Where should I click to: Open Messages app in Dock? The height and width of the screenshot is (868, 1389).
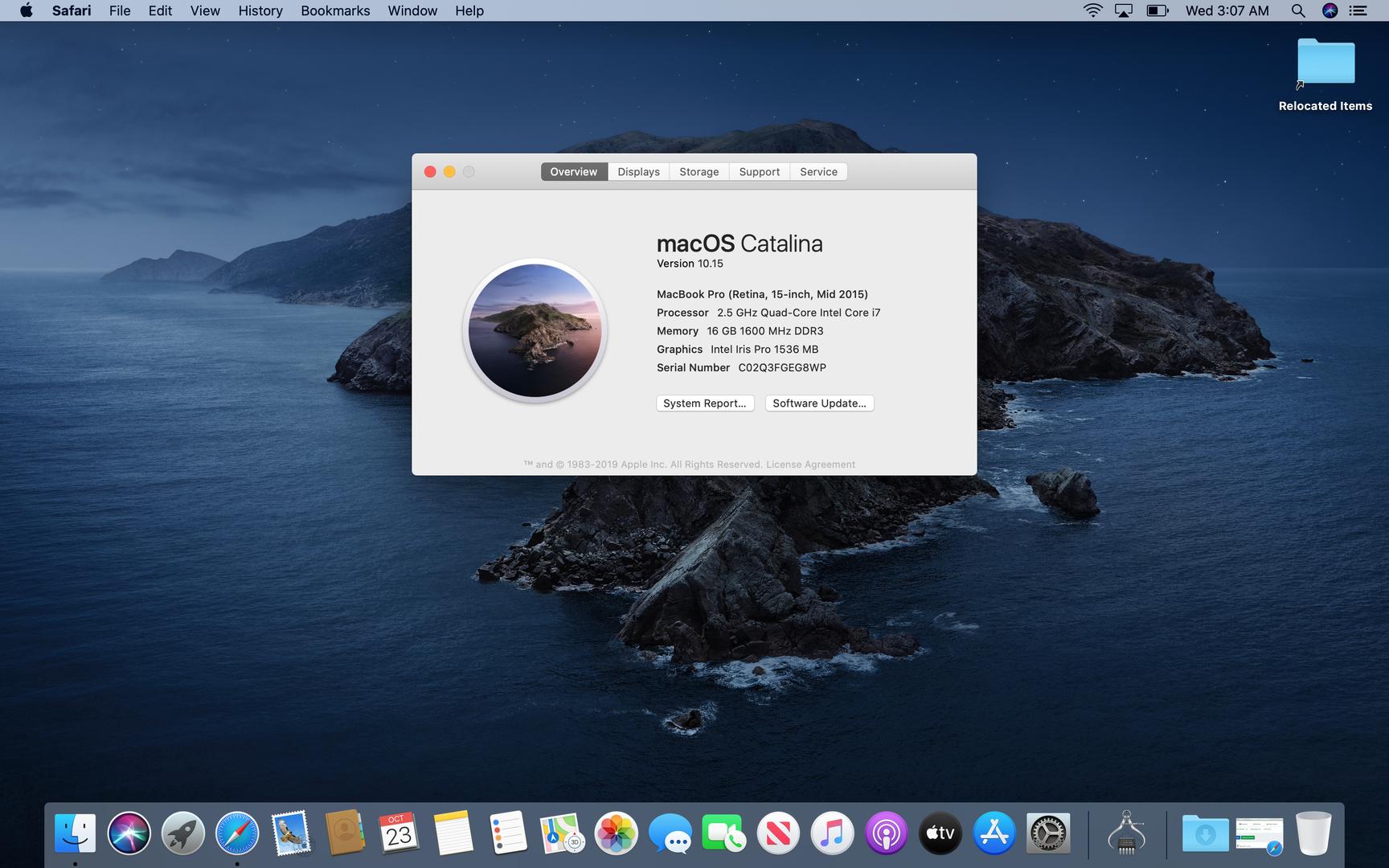[670, 833]
